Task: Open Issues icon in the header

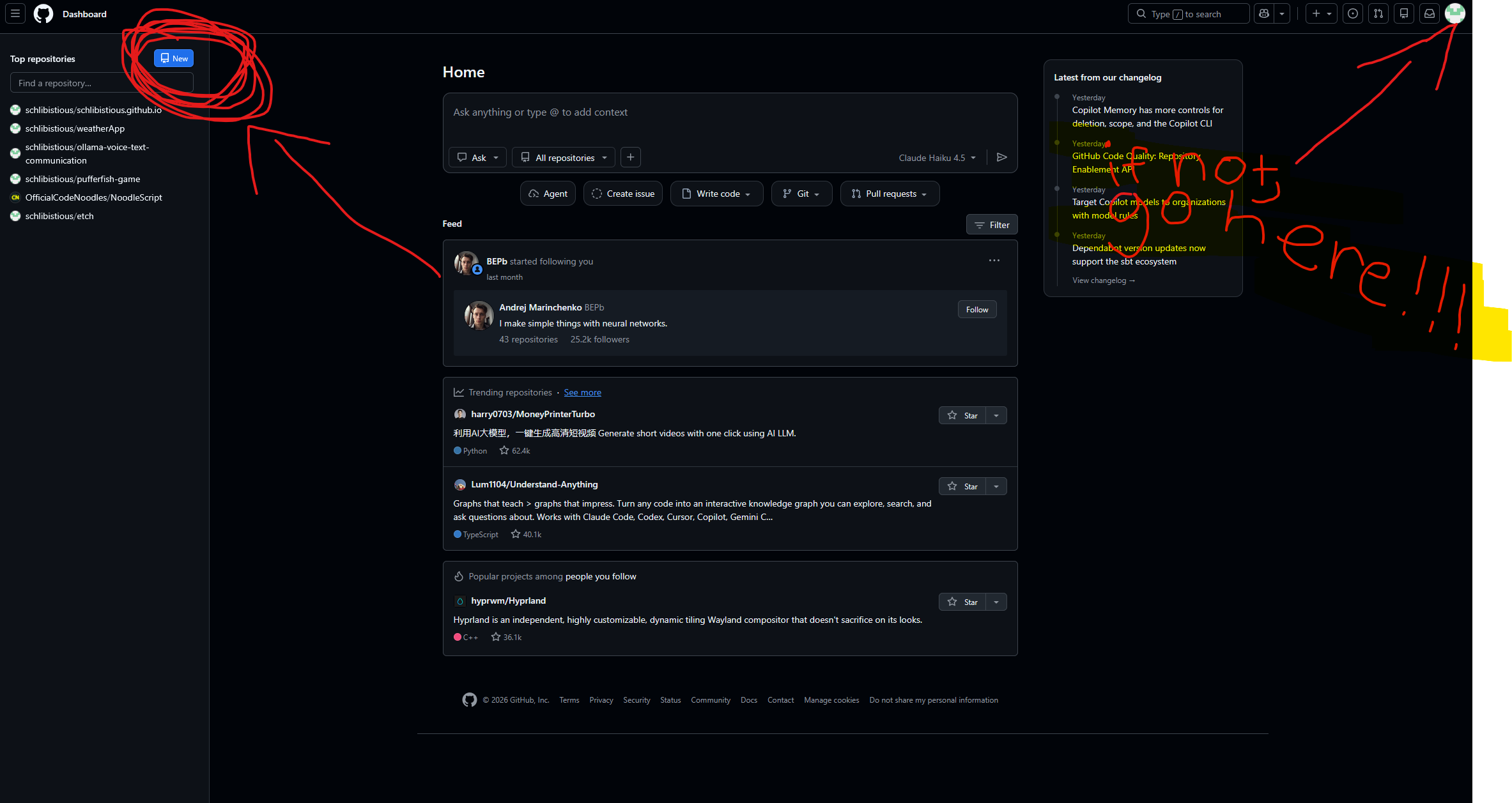Action: [x=1353, y=13]
